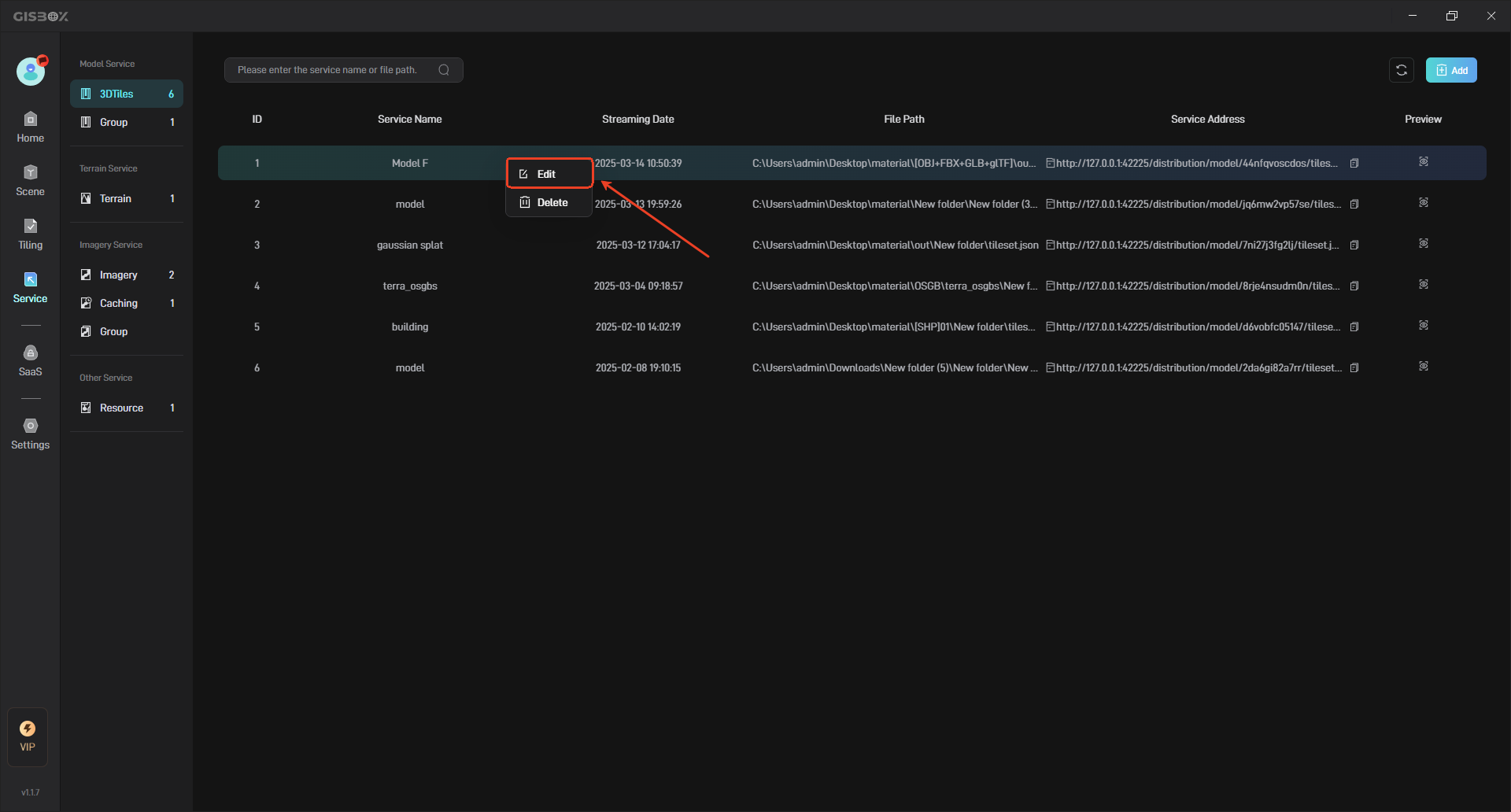Click streaming date 2025-02-10 14:02:19
Screen dimensions: 1511x812
click(x=638, y=327)
